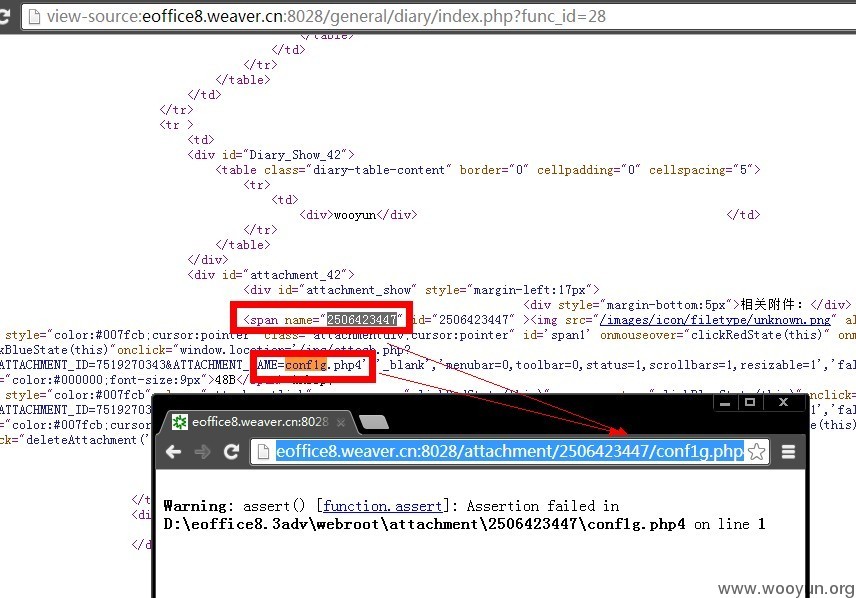Click cellspacing="5" attribute text
The width and height of the screenshot is (856, 598).
700,170
